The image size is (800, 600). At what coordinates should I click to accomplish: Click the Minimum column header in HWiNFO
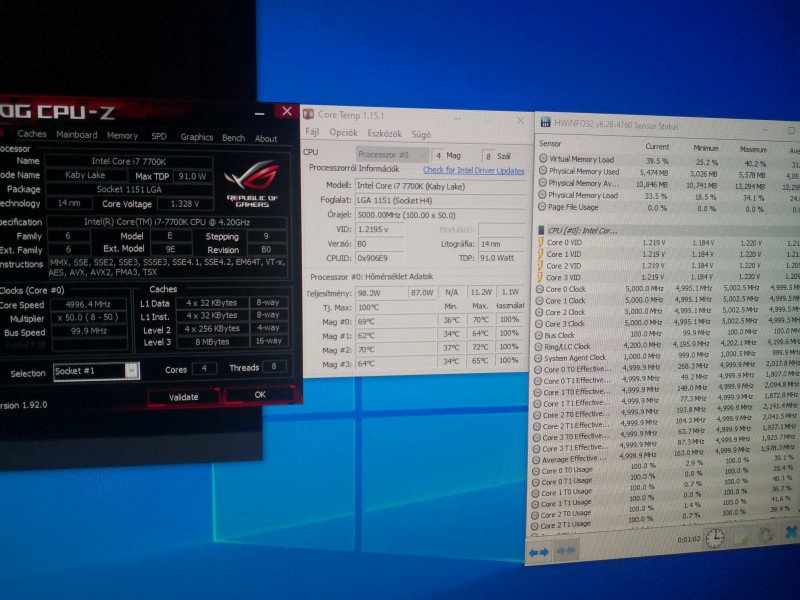706,148
